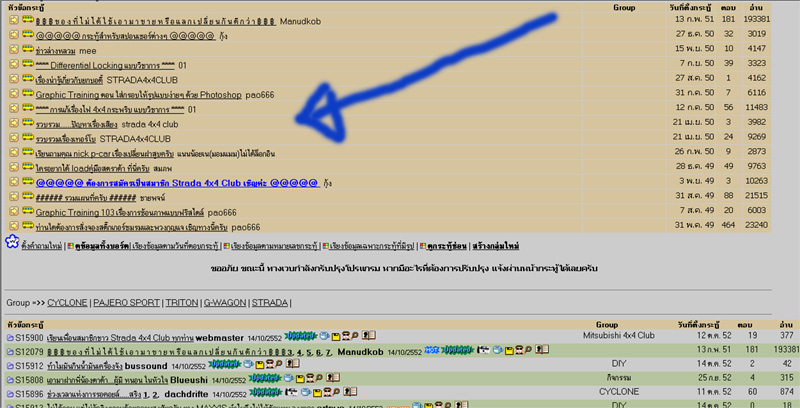Click the HOT badge in the S12079 row
The image size is (800, 408).
click(x=432, y=350)
